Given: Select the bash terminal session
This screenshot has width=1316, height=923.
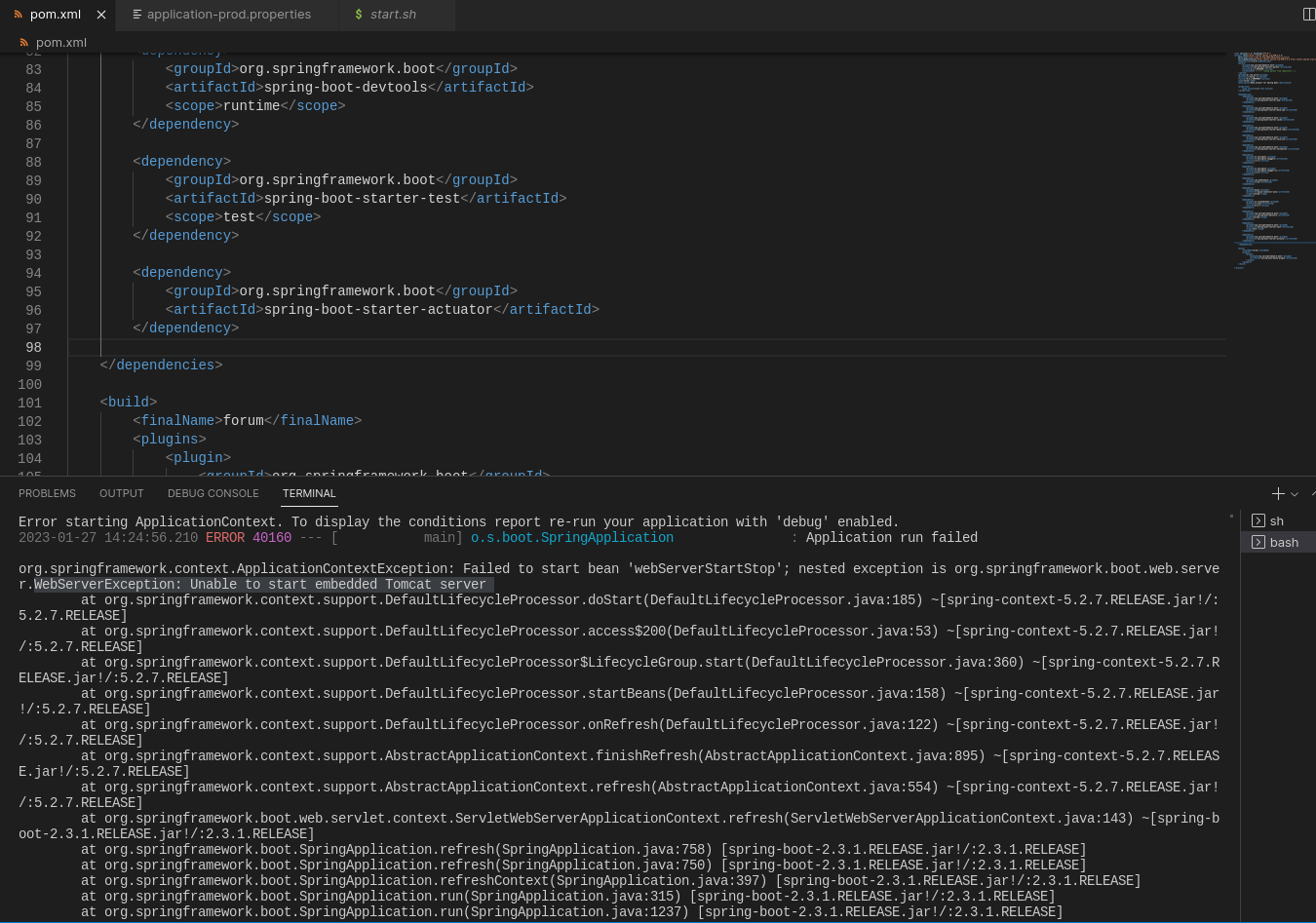Looking at the screenshot, I should pyautogui.click(x=1278, y=542).
